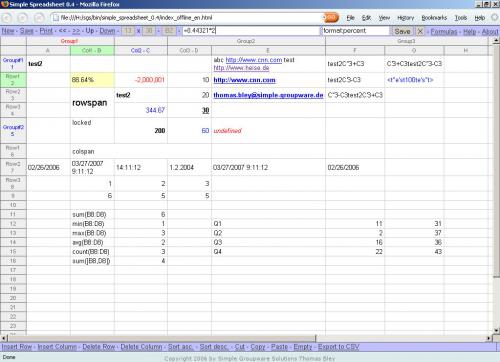Open the spreadsheet Help link
Viewport: 500px width, 362px height.
click(470, 32)
